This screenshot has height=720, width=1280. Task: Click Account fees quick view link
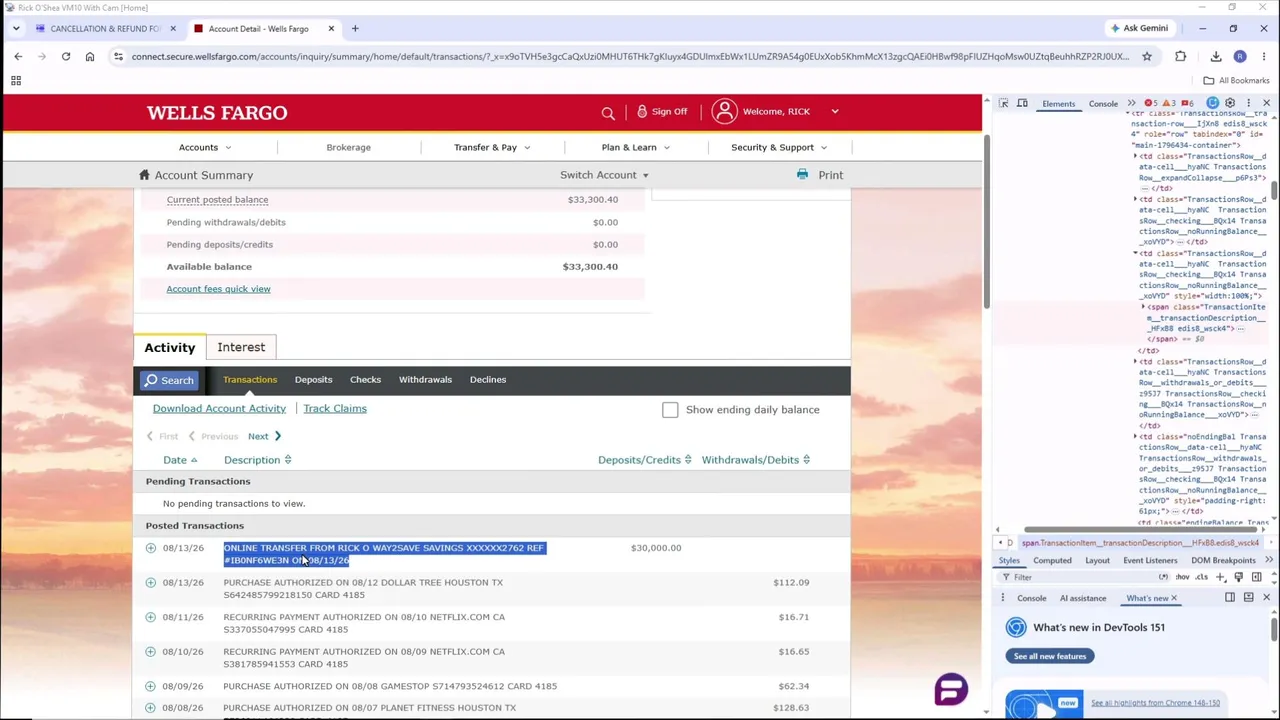click(x=218, y=289)
